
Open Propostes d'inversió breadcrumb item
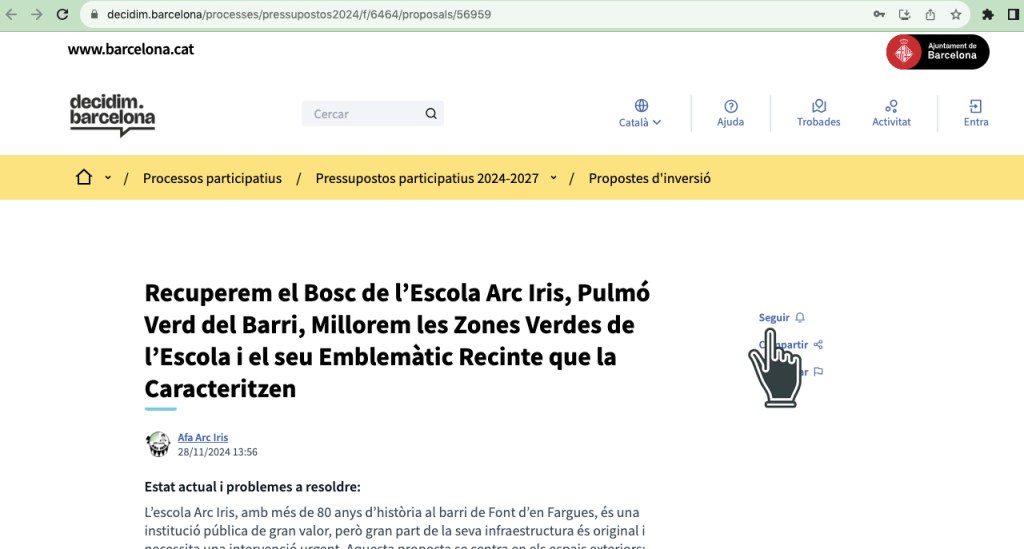(649, 178)
